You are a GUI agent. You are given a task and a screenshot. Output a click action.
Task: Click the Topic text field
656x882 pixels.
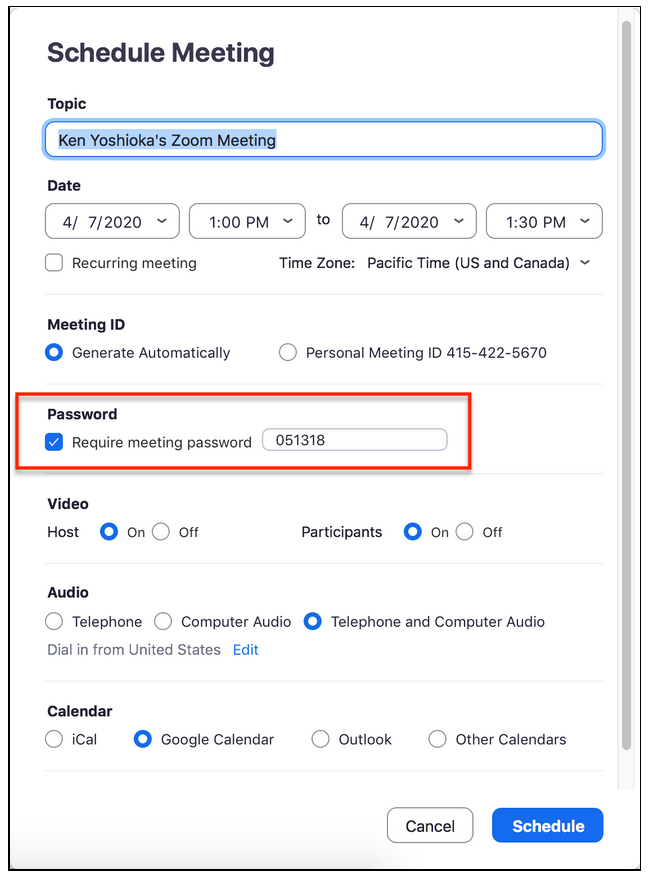click(x=323, y=140)
